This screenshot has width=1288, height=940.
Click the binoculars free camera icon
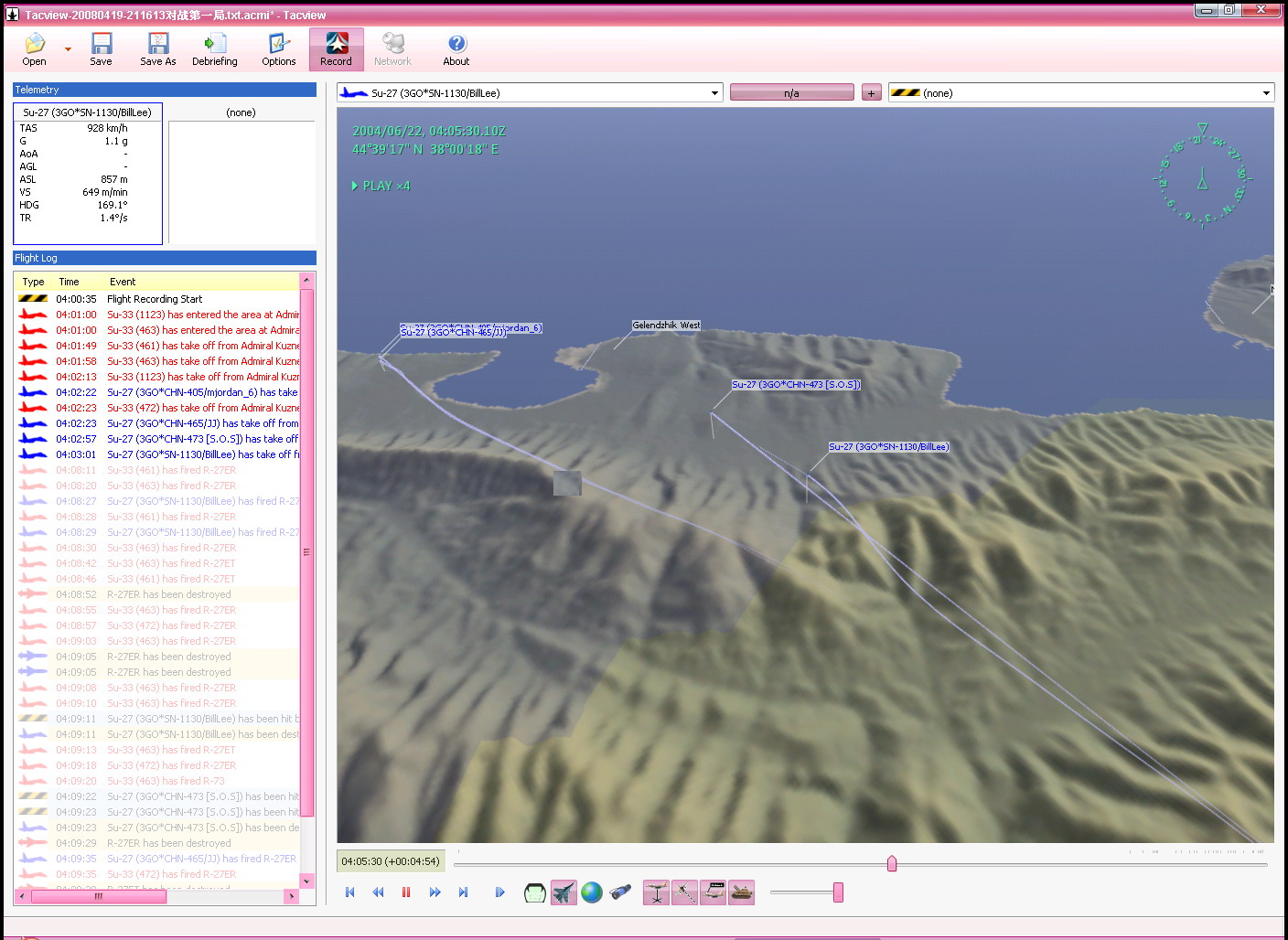pyautogui.click(x=620, y=892)
